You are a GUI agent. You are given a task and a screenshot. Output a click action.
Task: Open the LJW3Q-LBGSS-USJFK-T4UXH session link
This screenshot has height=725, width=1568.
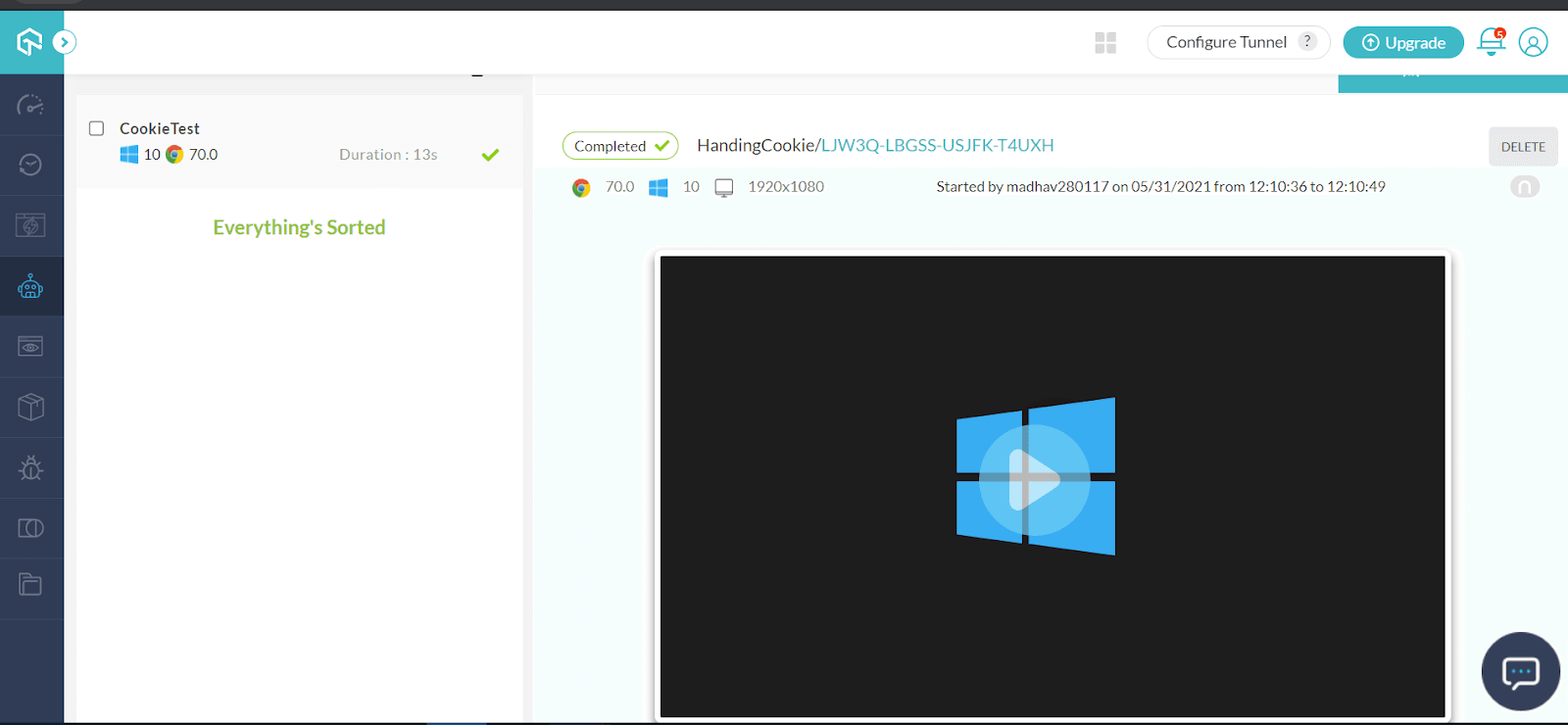(938, 146)
